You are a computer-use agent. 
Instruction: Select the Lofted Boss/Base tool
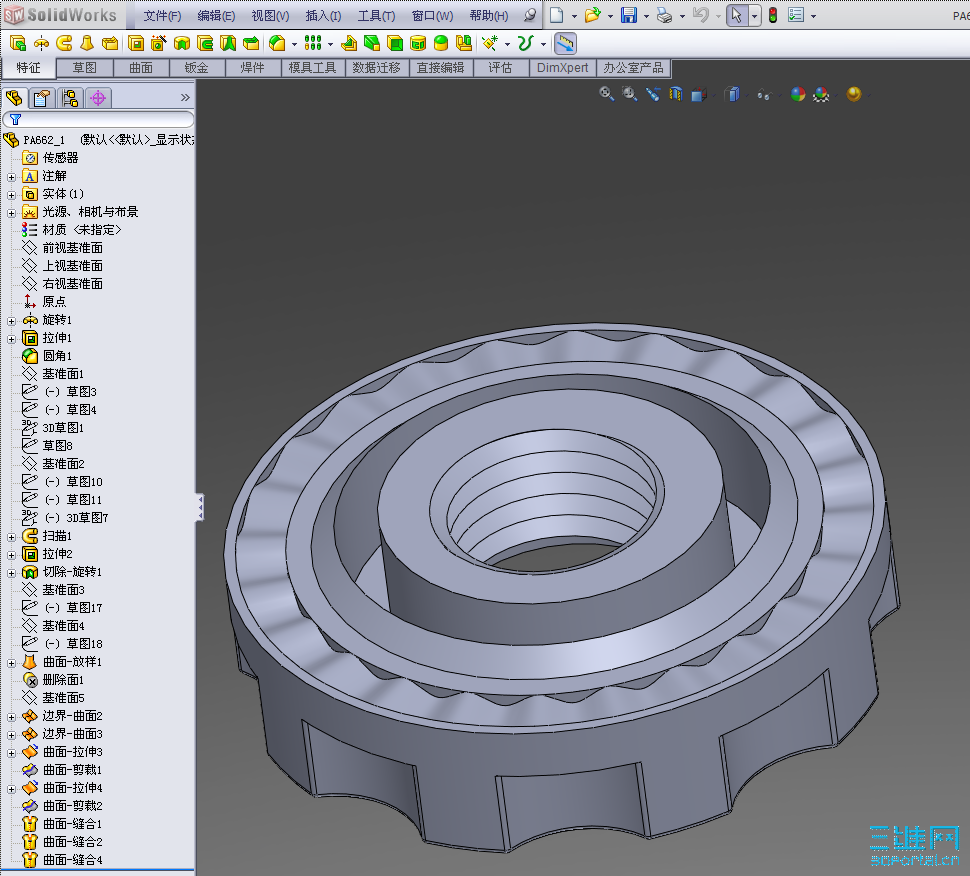click(87, 43)
